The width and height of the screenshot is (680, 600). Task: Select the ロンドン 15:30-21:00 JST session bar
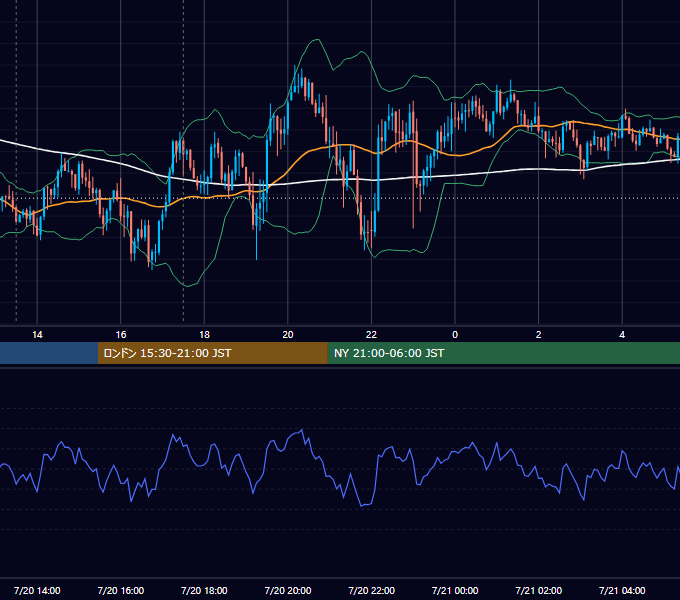coord(212,353)
